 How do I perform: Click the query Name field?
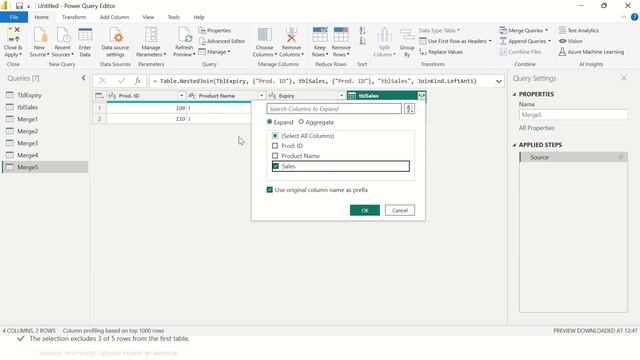(x=573, y=115)
